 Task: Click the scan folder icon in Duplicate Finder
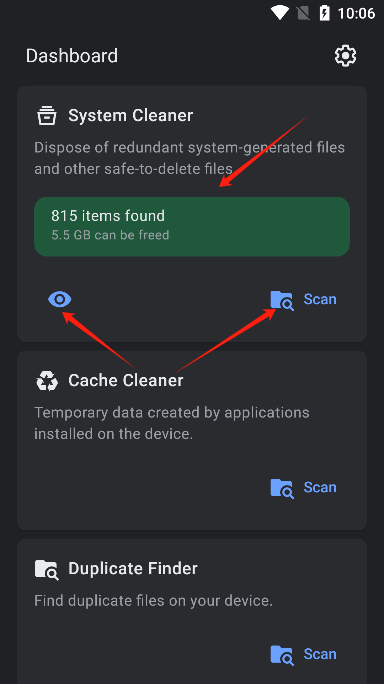[282, 655]
